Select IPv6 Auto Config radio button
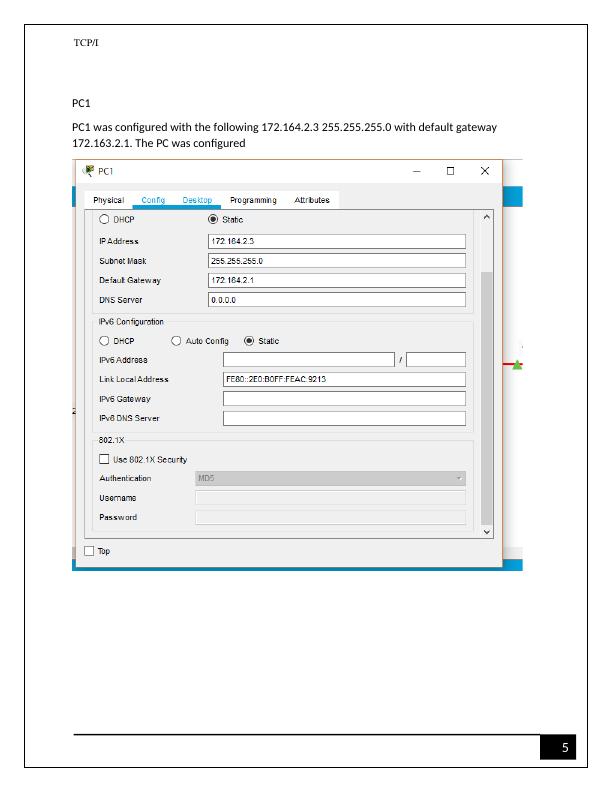The width and height of the screenshot is (612, 792). coord(179,341)
